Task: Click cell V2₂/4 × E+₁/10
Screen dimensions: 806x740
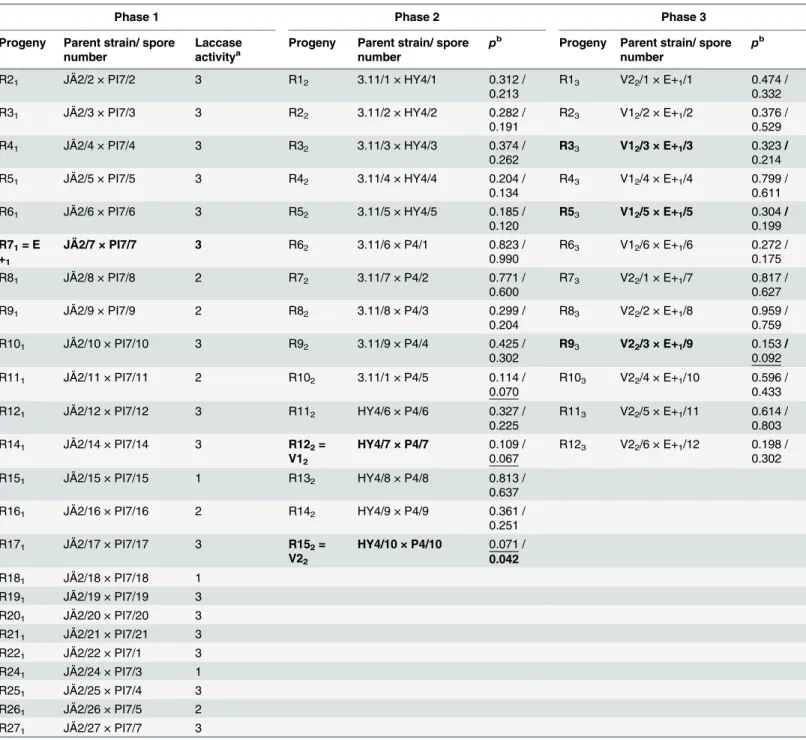Action: coord(660,377)
